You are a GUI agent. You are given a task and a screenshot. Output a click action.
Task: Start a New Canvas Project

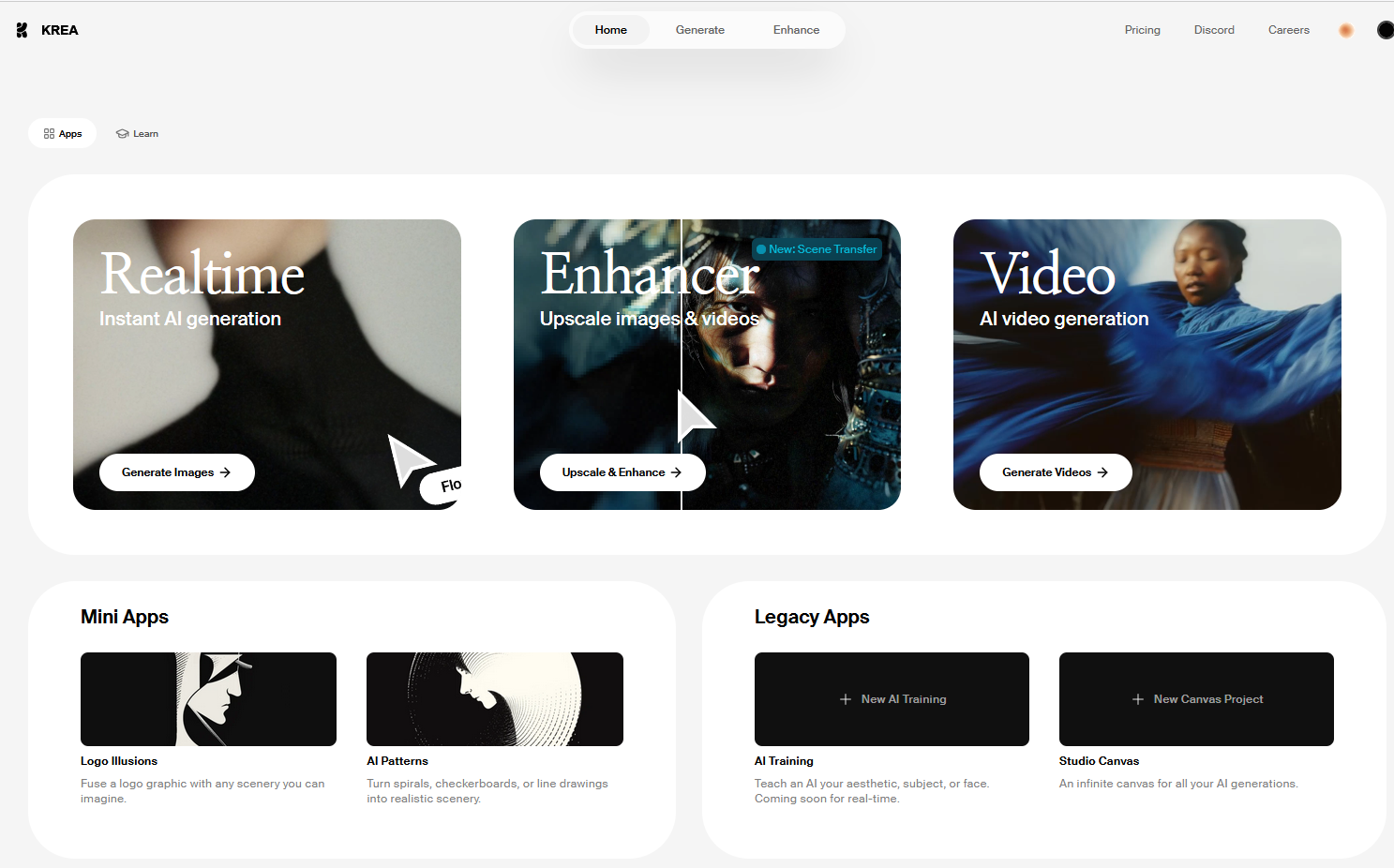(1196, 699)
